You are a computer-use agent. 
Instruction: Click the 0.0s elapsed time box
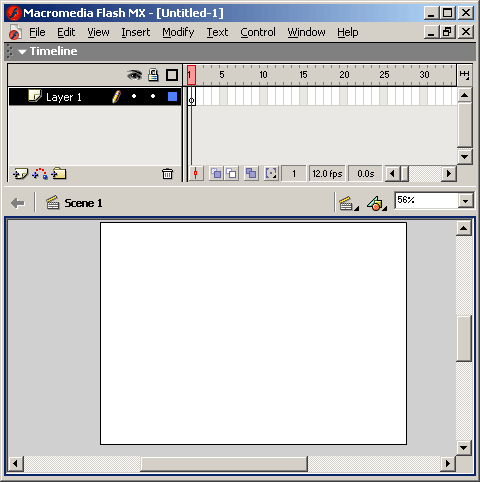[x=365, y=174]
